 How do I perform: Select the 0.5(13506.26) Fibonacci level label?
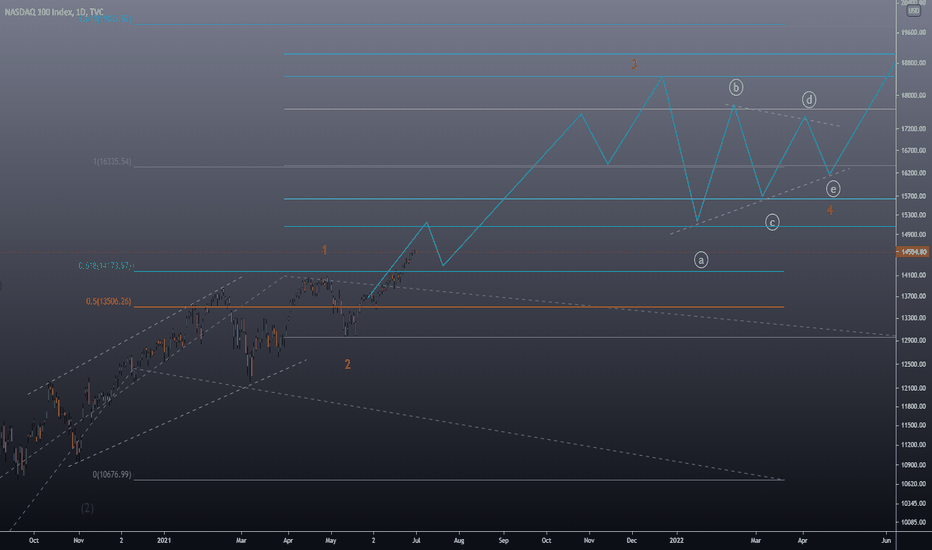click(x=108, y=301)
